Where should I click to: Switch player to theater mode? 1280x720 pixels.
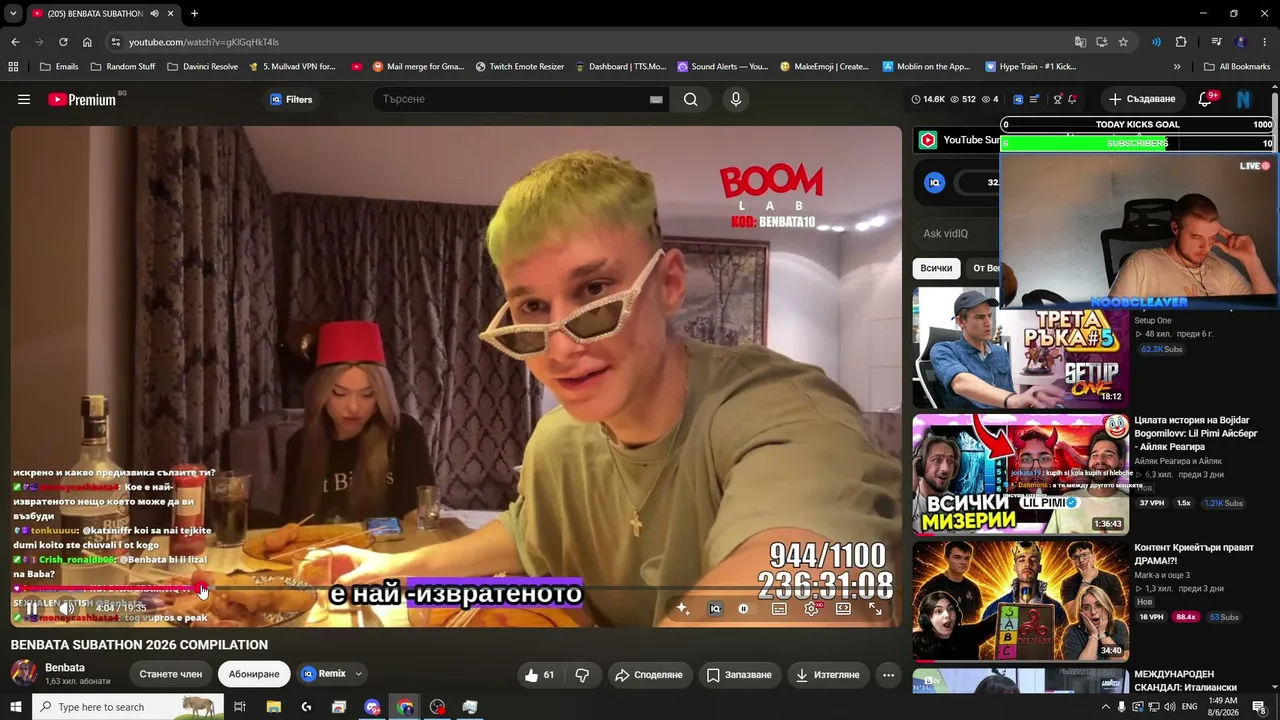pyautogui.click(x=843, y=608)
